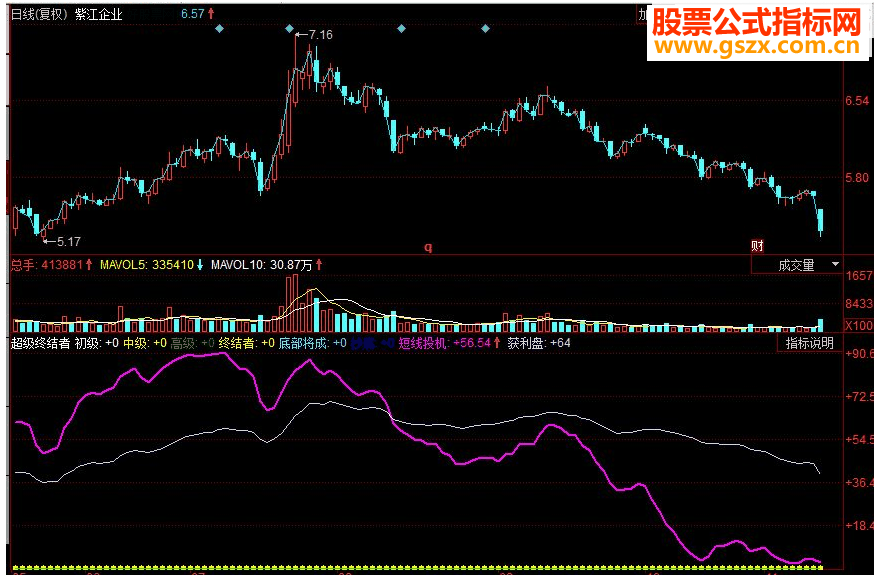
Task: Click the +36.4 indicator axis label
Action: point(859,482)
